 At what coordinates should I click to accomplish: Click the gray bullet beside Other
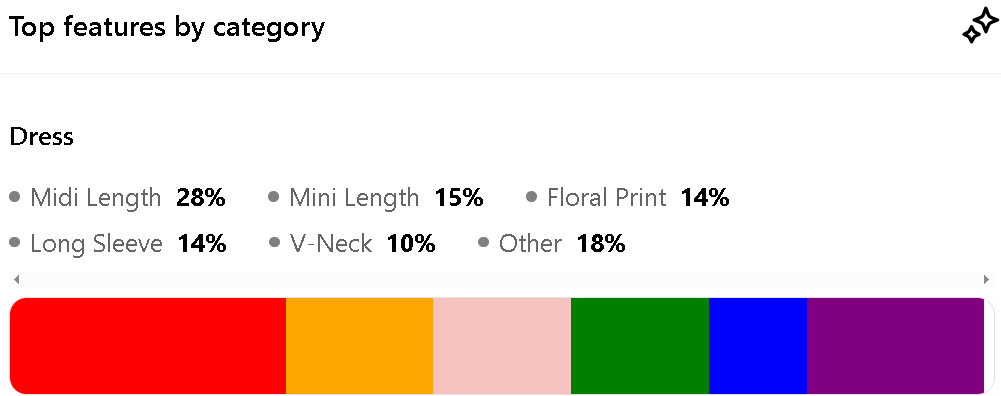[x=483, y=243]
